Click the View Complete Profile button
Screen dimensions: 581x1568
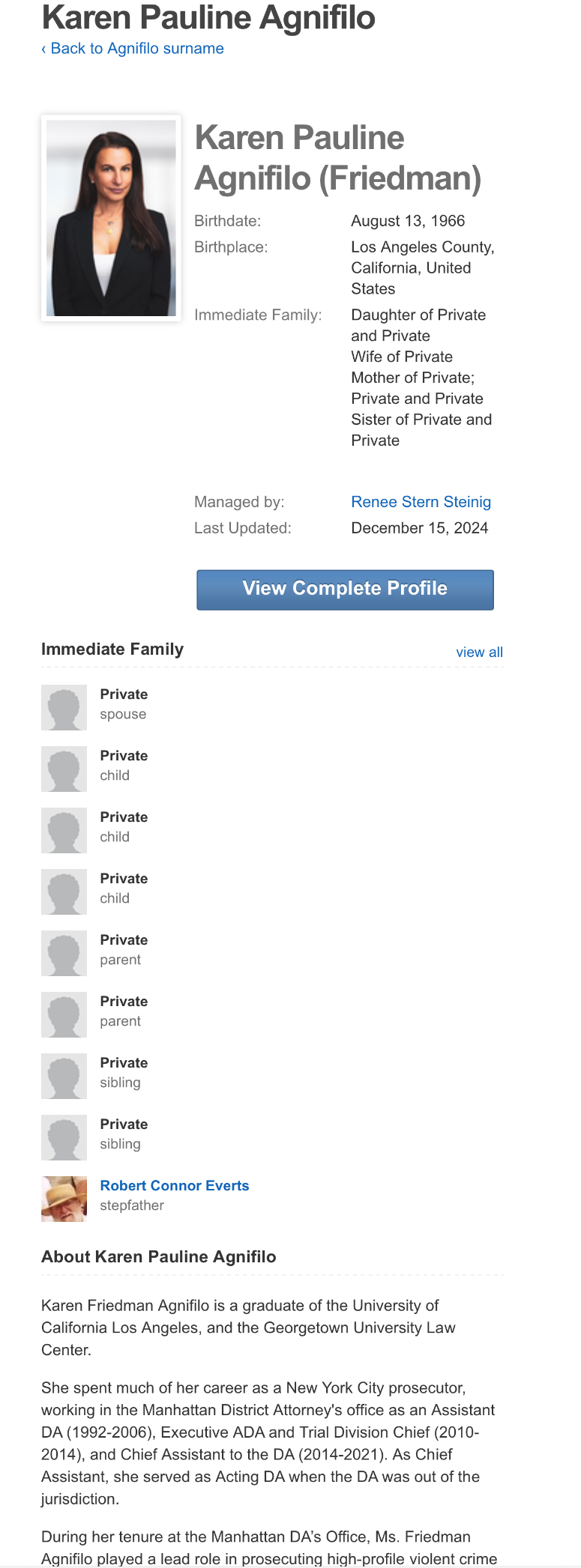345,590
